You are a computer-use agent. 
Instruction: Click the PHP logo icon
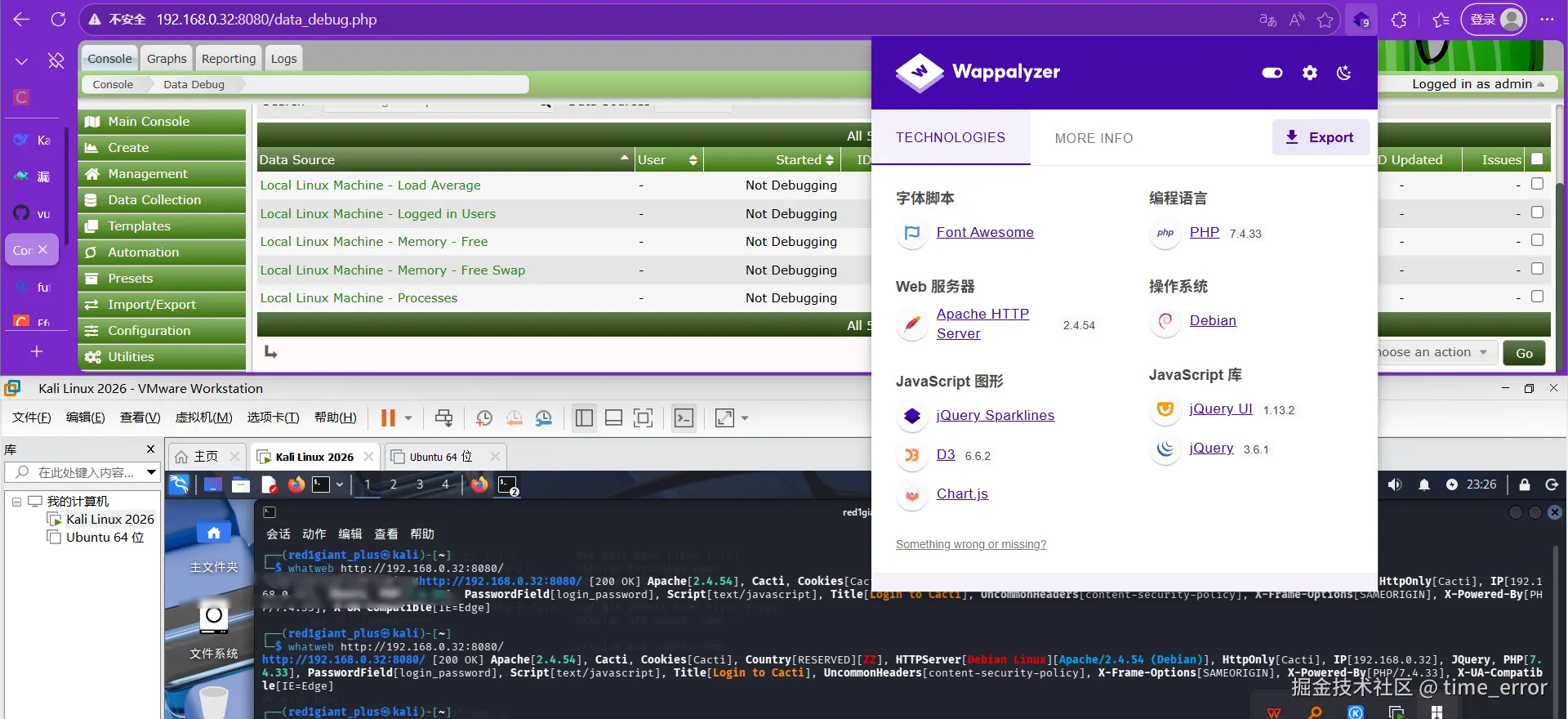coord(1165,233)
